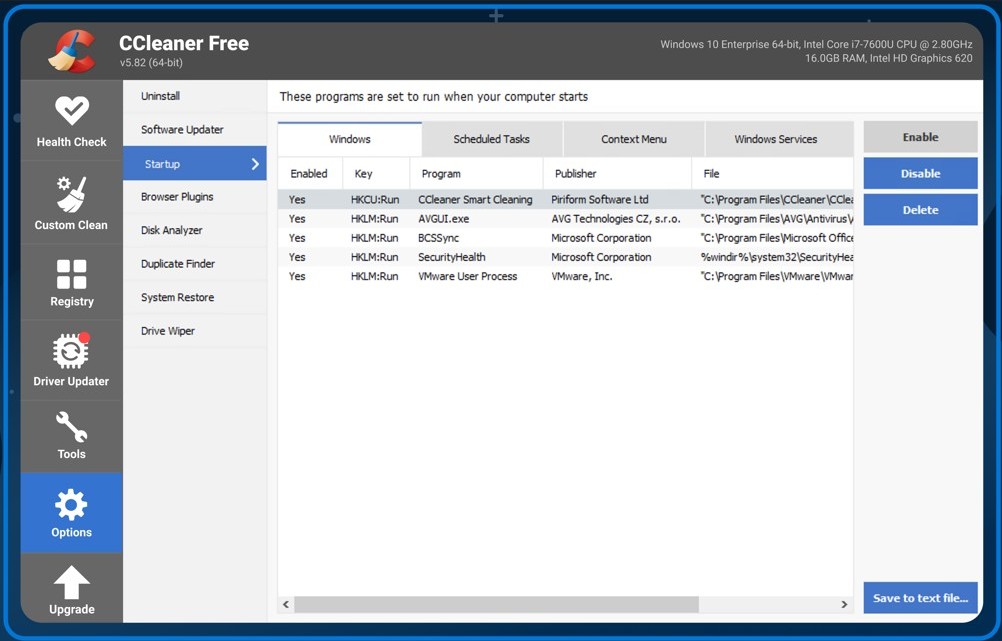The height and width of the screenshot is (641, 1002).
Task: Switch to the Windows tab
Action: coord(350,139)
